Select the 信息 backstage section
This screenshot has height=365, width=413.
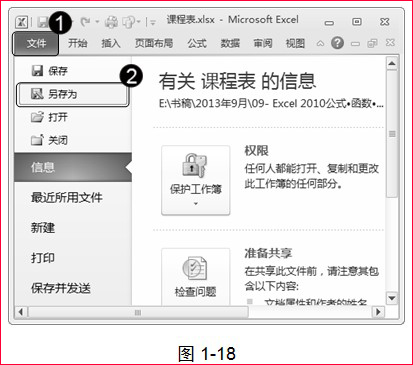(73, 167)
